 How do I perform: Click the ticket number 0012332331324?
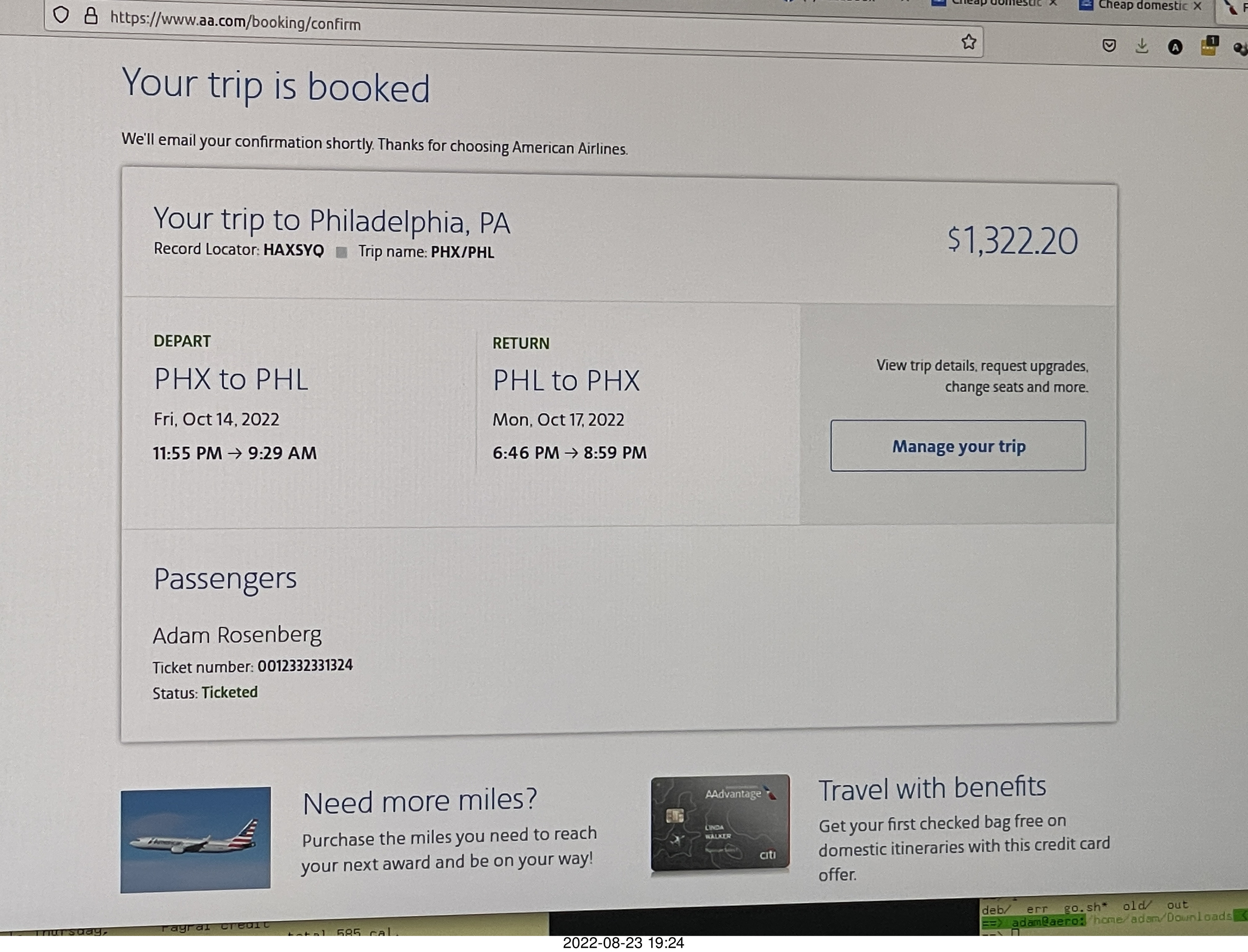[305, 665]
